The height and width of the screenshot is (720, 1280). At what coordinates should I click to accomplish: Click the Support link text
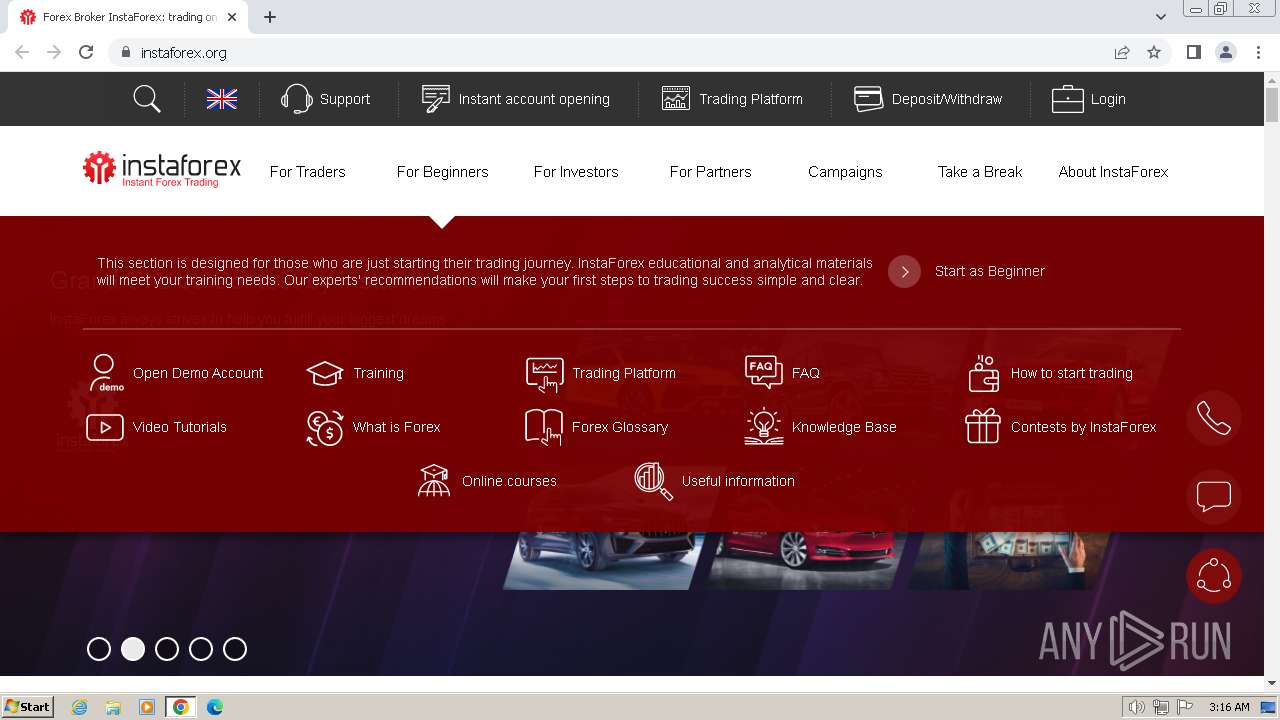point(345,99)
